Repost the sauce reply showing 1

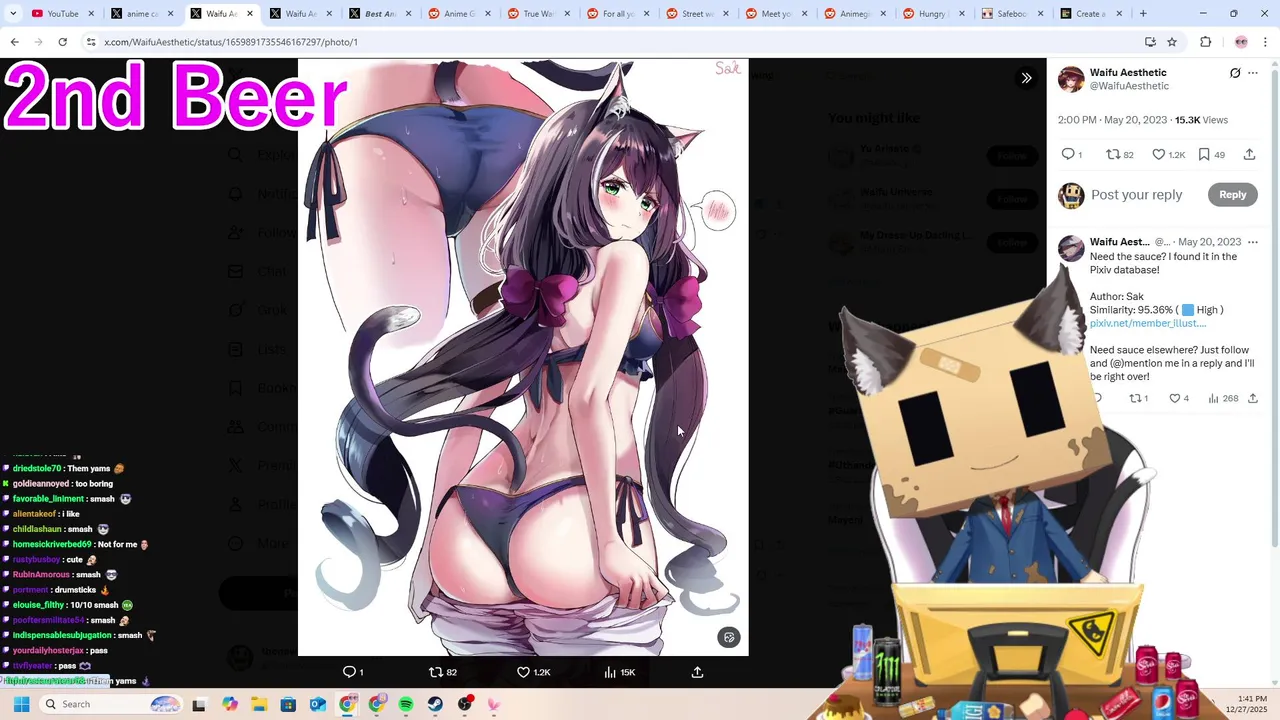1138,398
